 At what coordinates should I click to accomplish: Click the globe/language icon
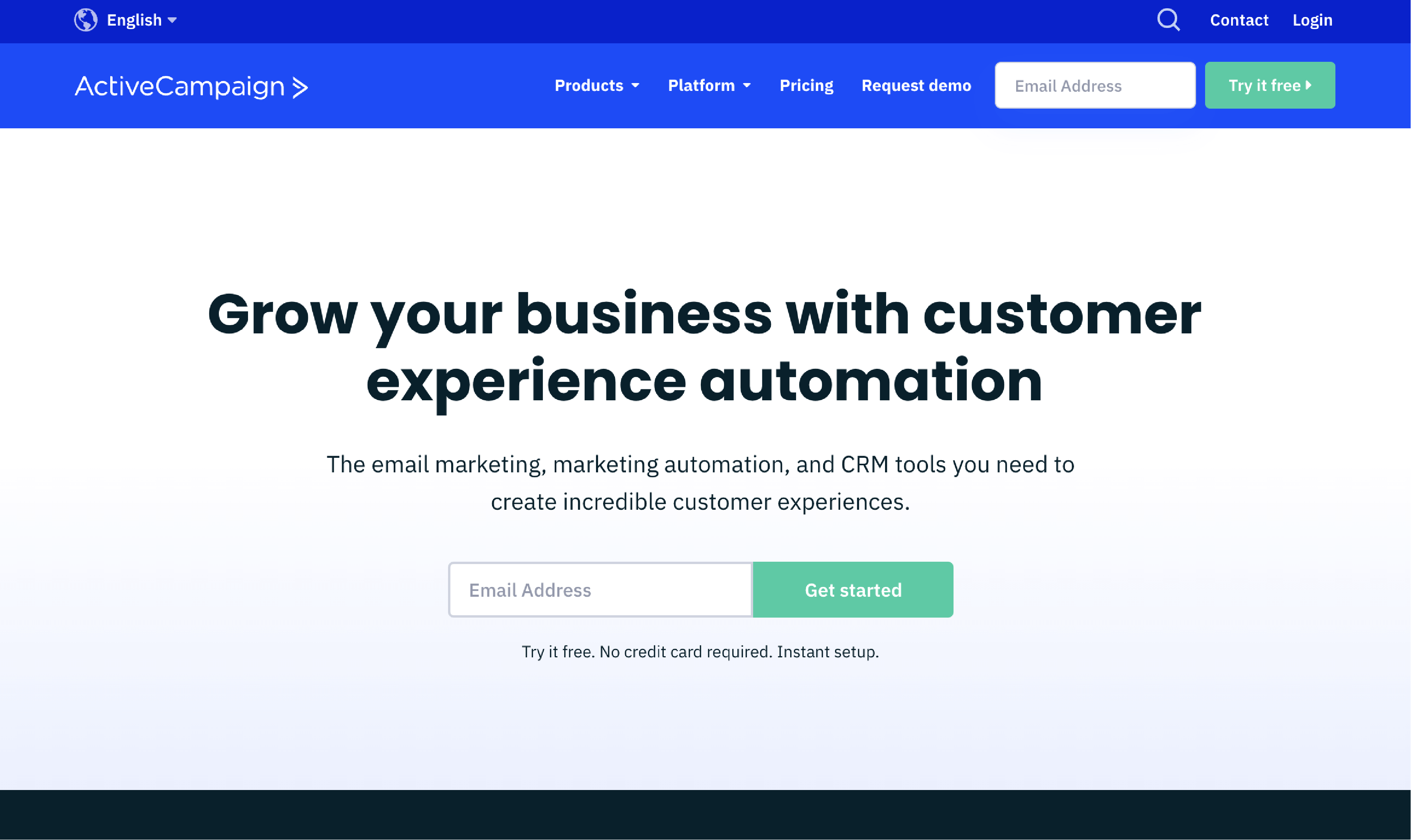[x=85, y=20]
